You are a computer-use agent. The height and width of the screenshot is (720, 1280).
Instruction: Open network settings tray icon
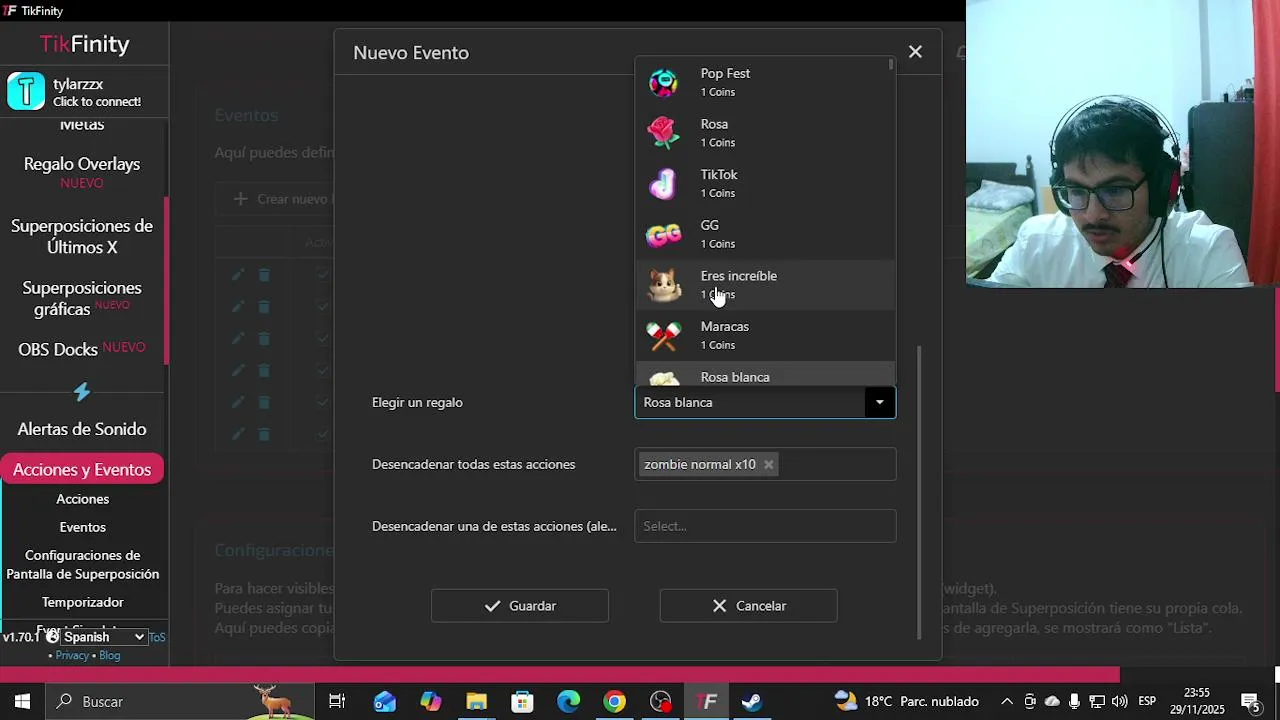point(1097,702)
